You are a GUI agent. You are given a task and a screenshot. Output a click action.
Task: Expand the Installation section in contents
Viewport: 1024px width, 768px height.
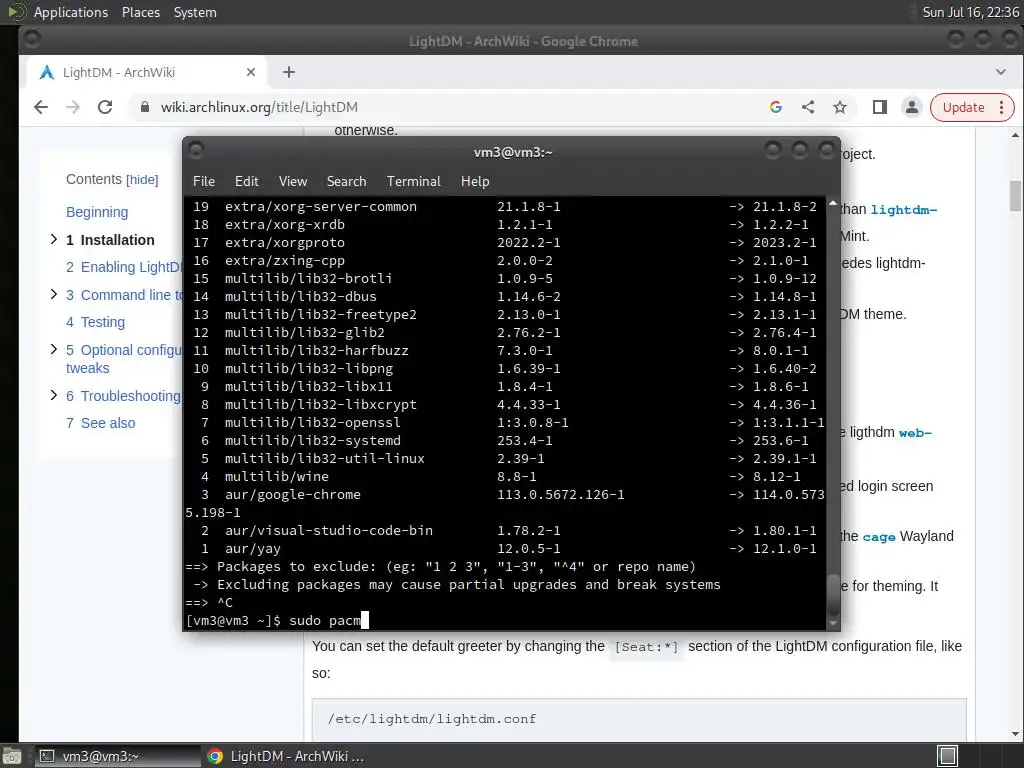[x=54, y=240]
